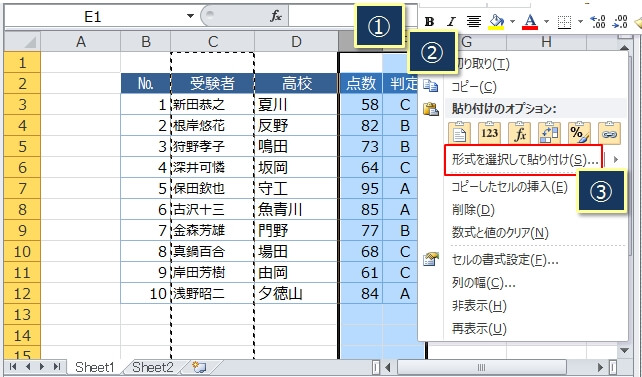
Task: Click the borders icon in the mini toolbar
Action: 564,22
